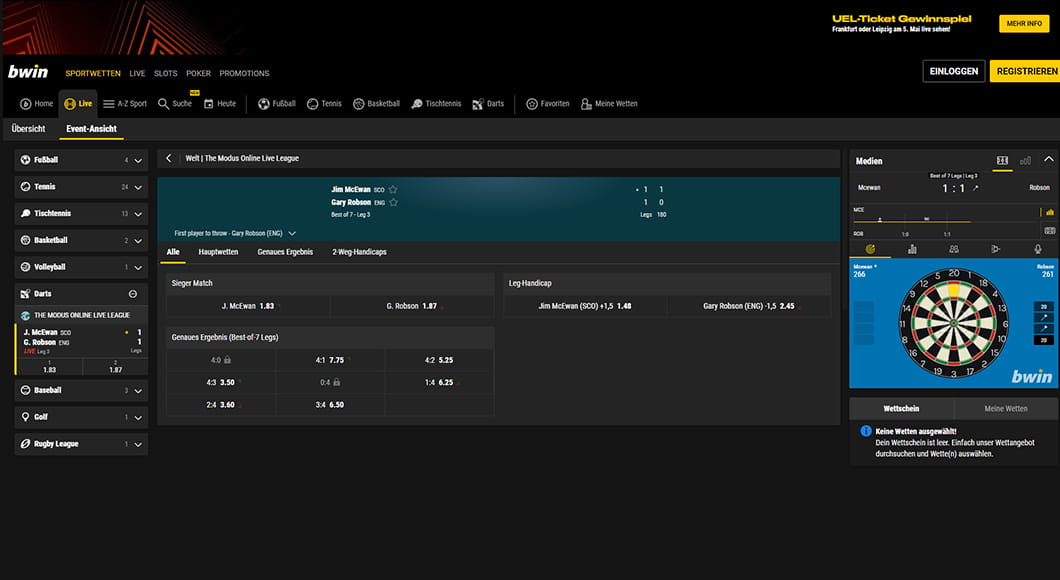
Task: Select Genaues Ergebnis tab
Action: (285, 252)
